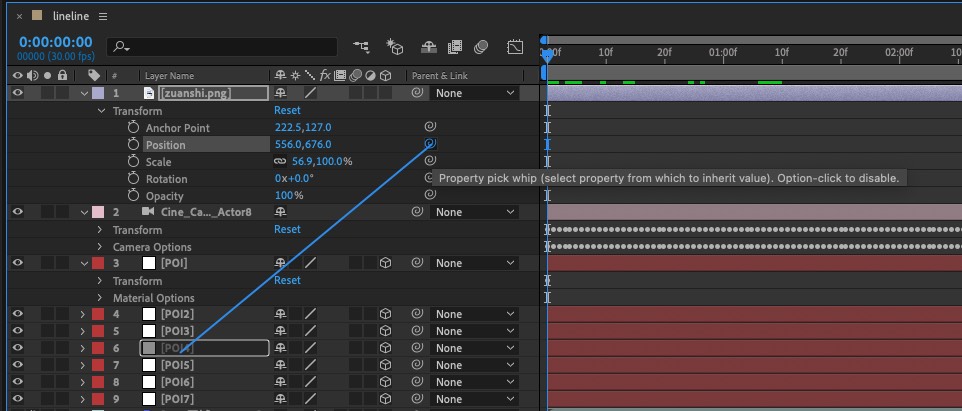Hide the zuanshi.png layer eye

(17, 93)
